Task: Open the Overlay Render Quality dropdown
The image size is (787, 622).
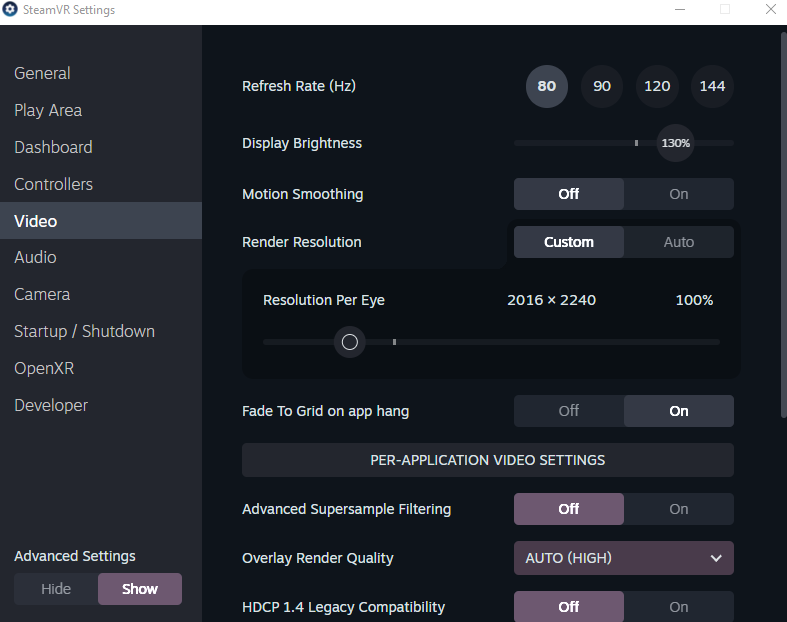Action: click(623, 558)
